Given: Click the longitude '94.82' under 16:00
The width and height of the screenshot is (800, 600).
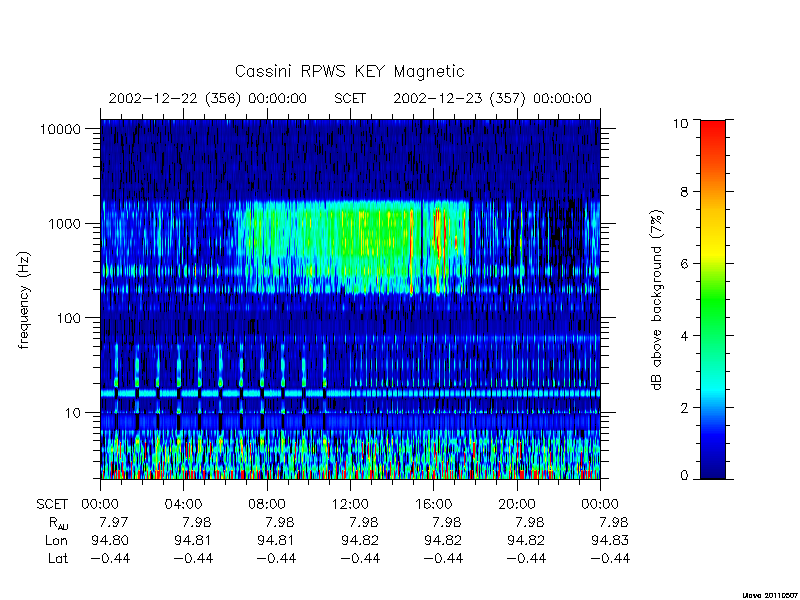Looking at the screenshot, I should pyautogui.click(x=443, y=540).
